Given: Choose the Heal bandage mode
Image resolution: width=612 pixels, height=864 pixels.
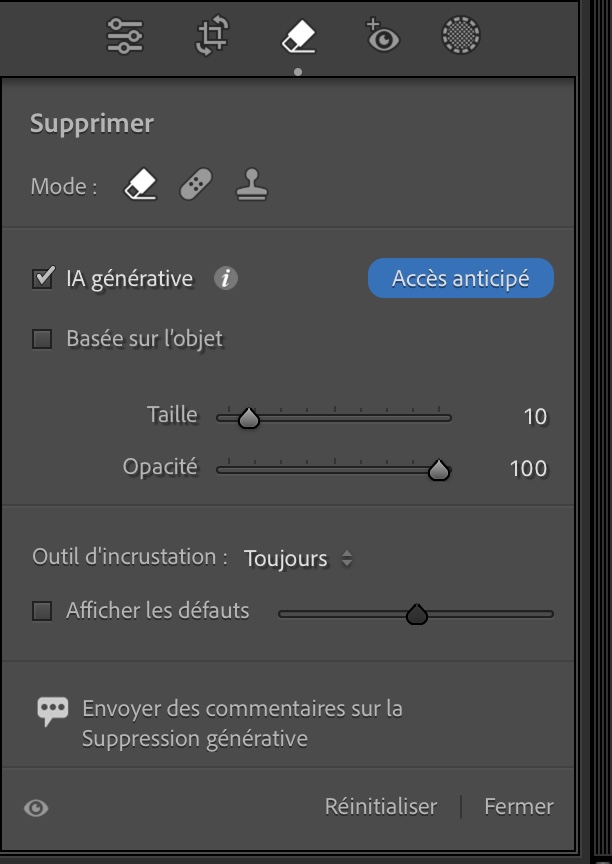Looking at the screenshot, I should pos(196,185).
